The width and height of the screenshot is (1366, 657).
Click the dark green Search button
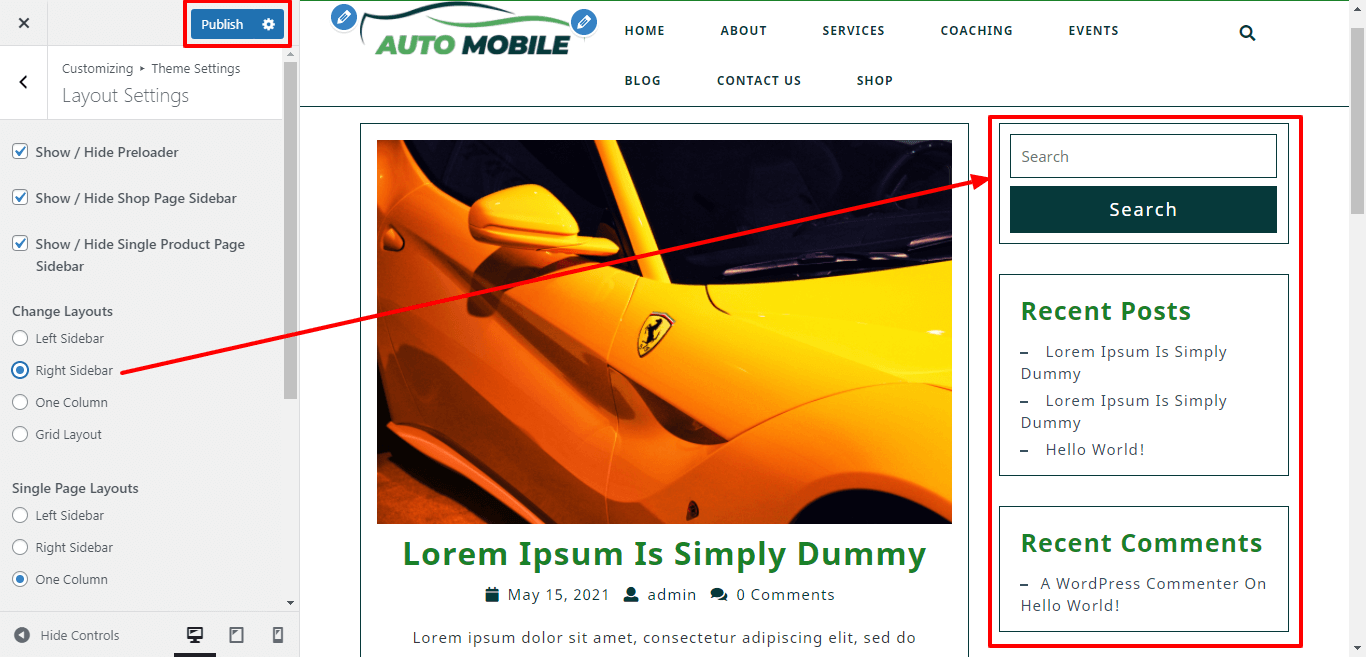point(1143,209)
